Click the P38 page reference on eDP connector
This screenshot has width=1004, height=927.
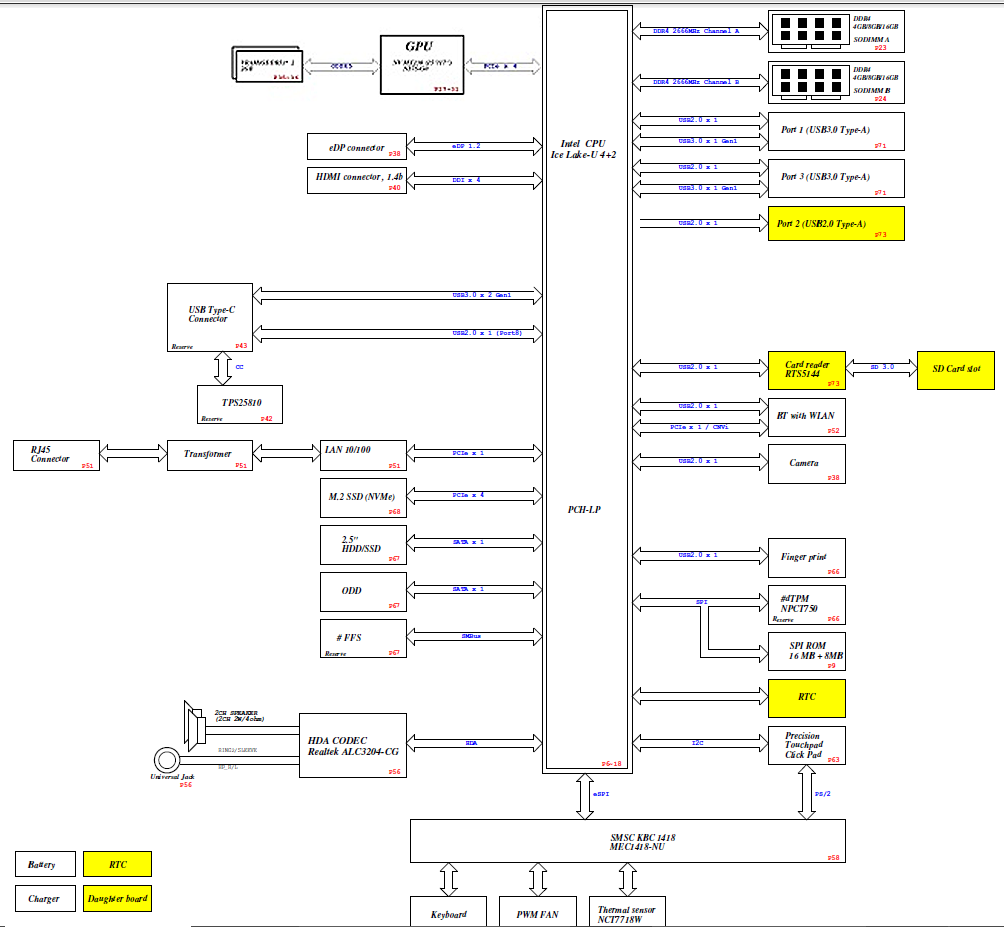395,154
